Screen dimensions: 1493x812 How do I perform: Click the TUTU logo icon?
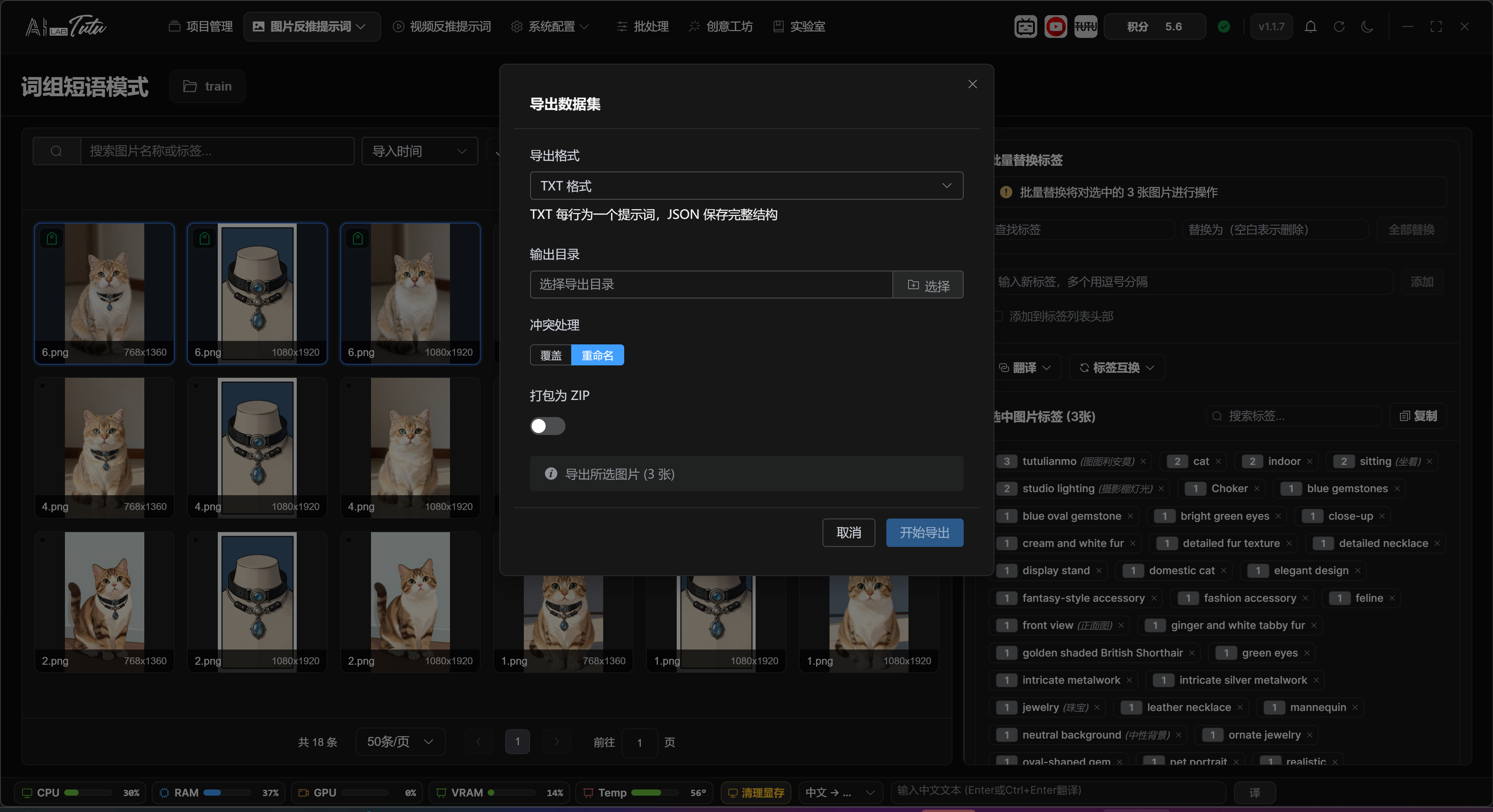pos(1085,27)
